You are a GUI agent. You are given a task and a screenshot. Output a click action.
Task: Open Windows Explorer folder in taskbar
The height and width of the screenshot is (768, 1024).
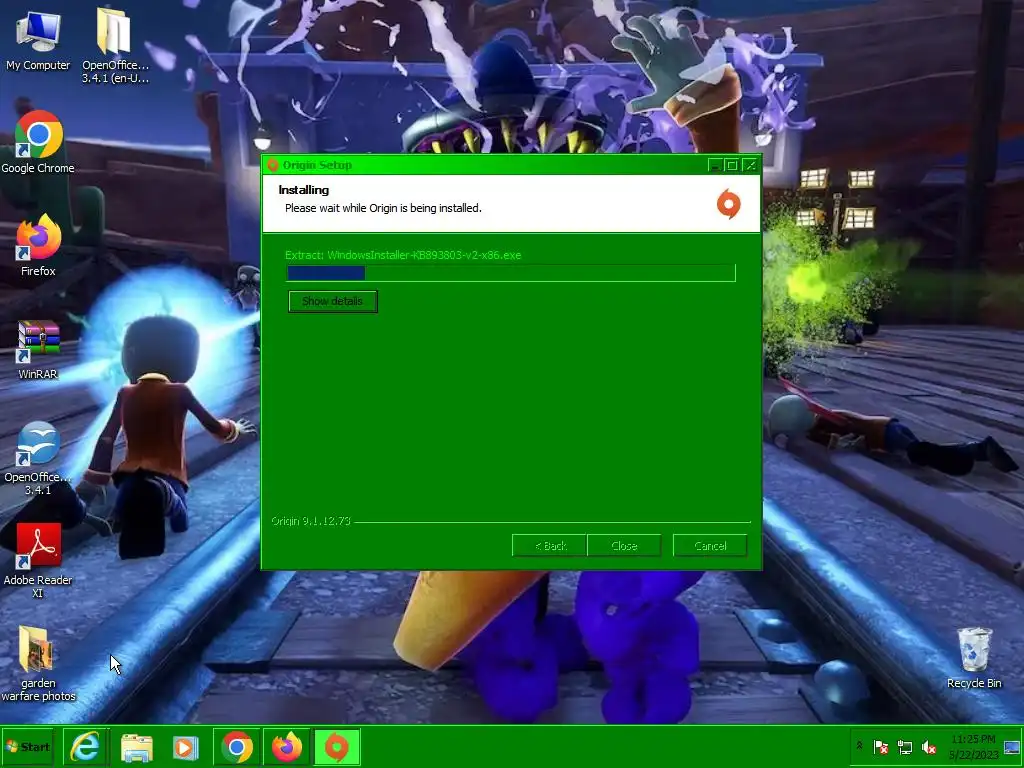click(x=136, y=747)
